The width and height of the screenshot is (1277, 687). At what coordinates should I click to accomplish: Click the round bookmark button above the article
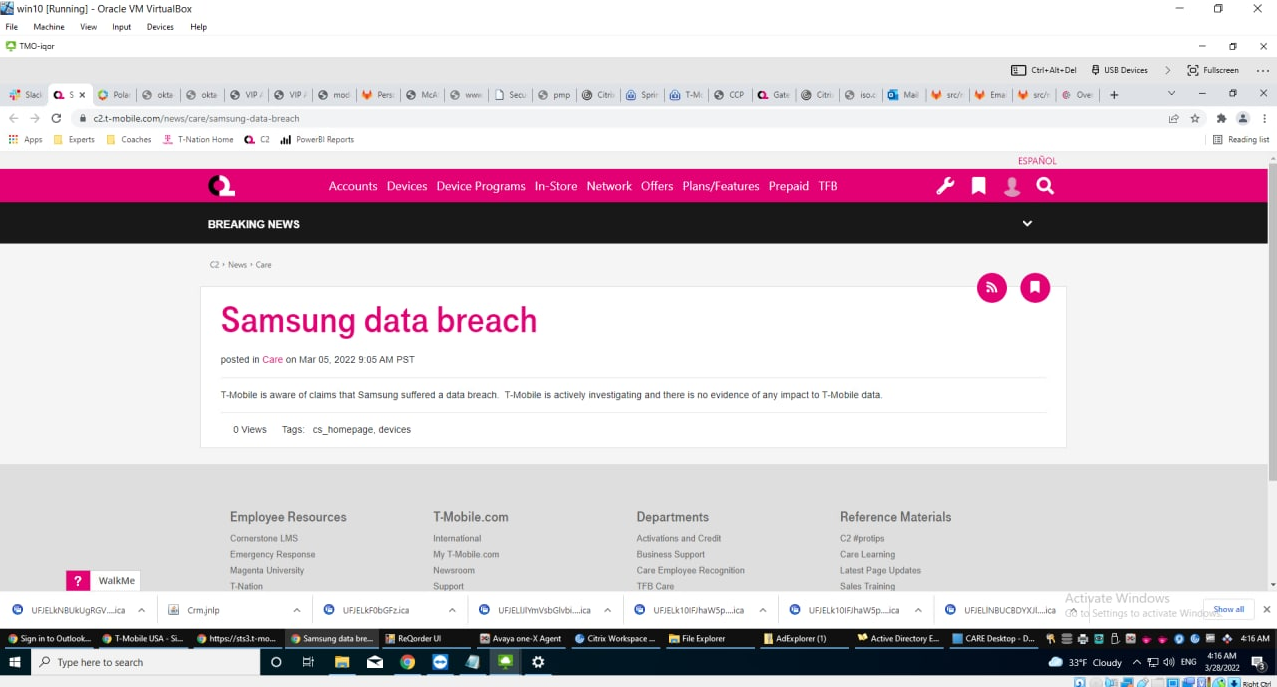point(1035,288)
